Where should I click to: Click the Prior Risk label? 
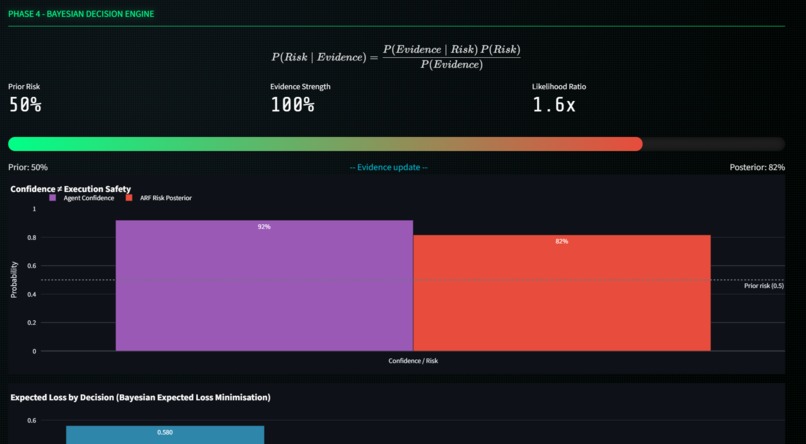(24, 87)
